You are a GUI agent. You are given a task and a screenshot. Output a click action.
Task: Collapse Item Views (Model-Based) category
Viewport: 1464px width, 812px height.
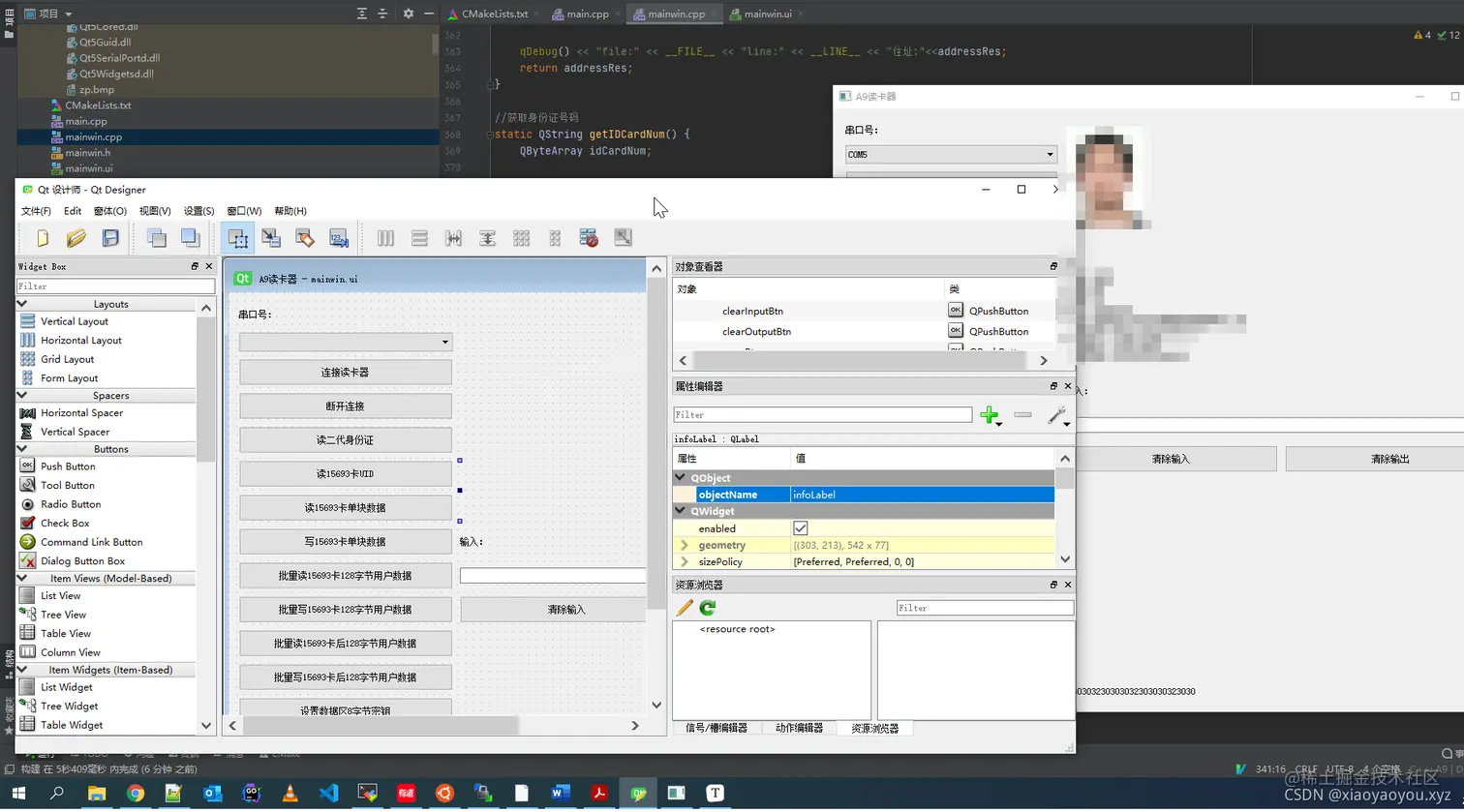22,578
